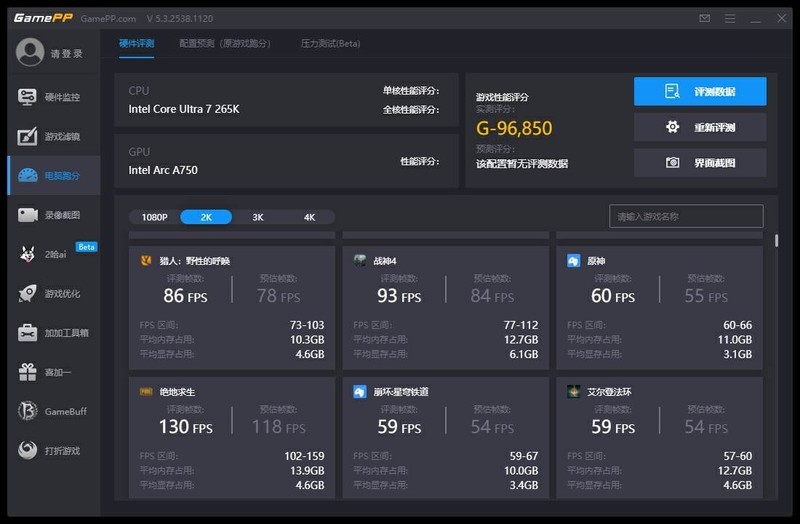This screenshot has width=800, height=524.
Task: Switch to 压力测试(Beta) tab
Action: pos(330,44)
